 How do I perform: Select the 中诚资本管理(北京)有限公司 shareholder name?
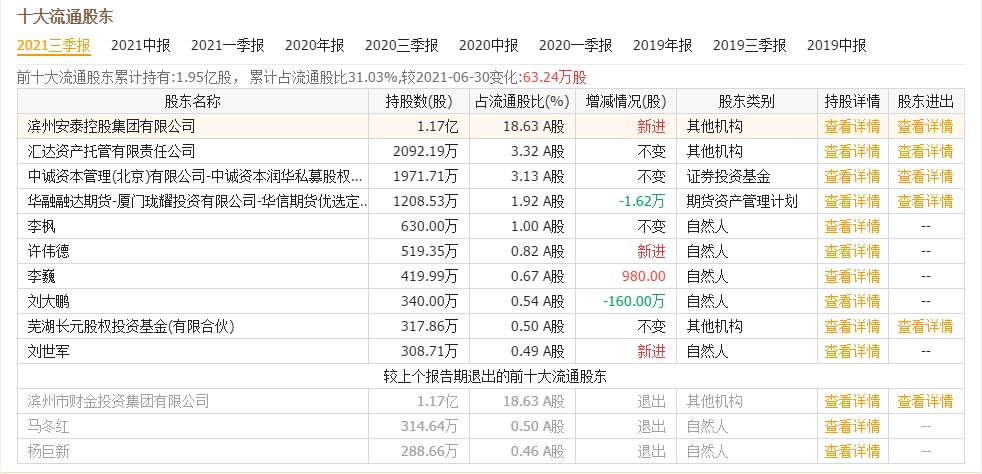194,177
